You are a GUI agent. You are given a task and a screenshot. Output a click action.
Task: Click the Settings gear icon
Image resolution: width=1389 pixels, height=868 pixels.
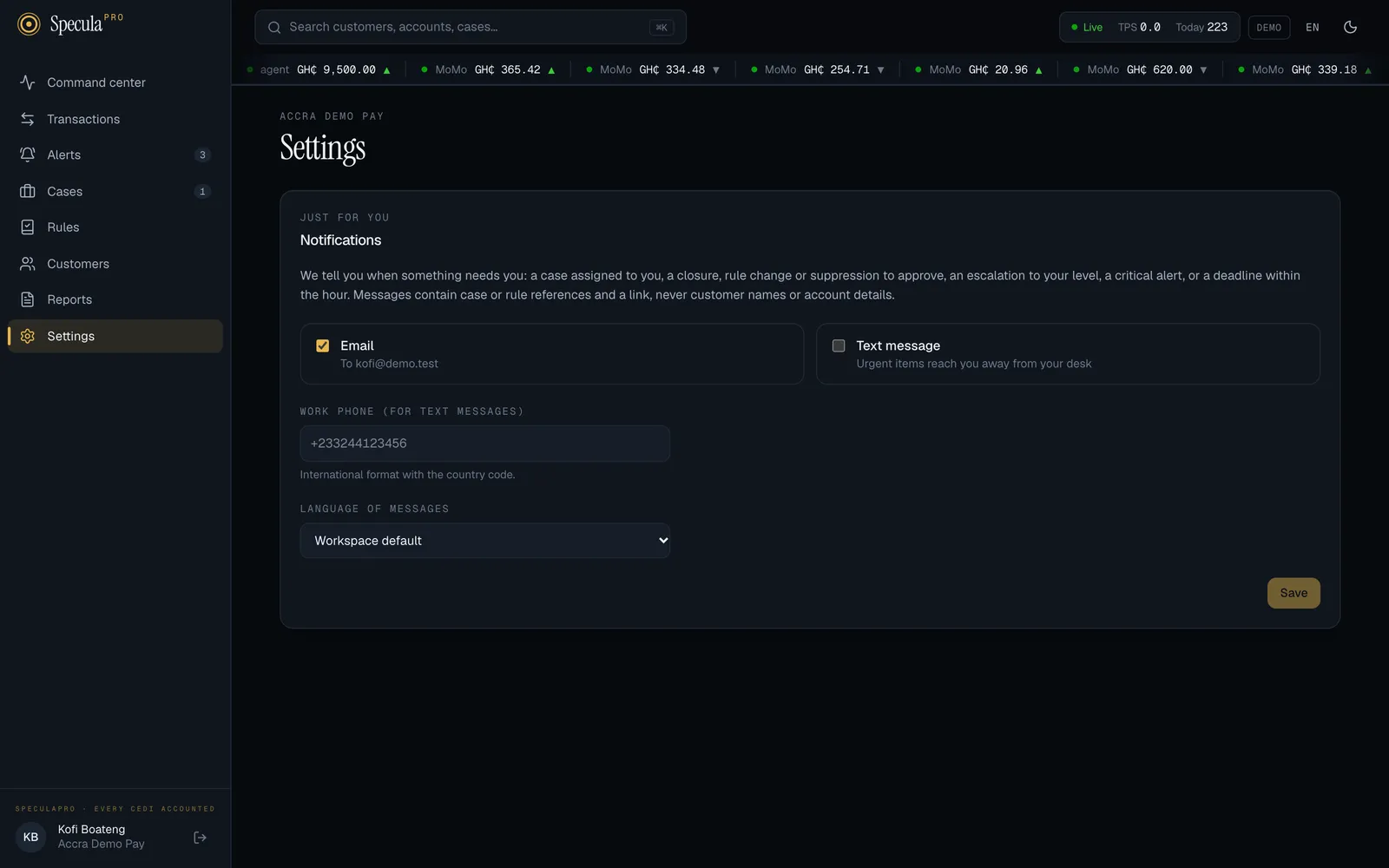[x=28, y=336]
